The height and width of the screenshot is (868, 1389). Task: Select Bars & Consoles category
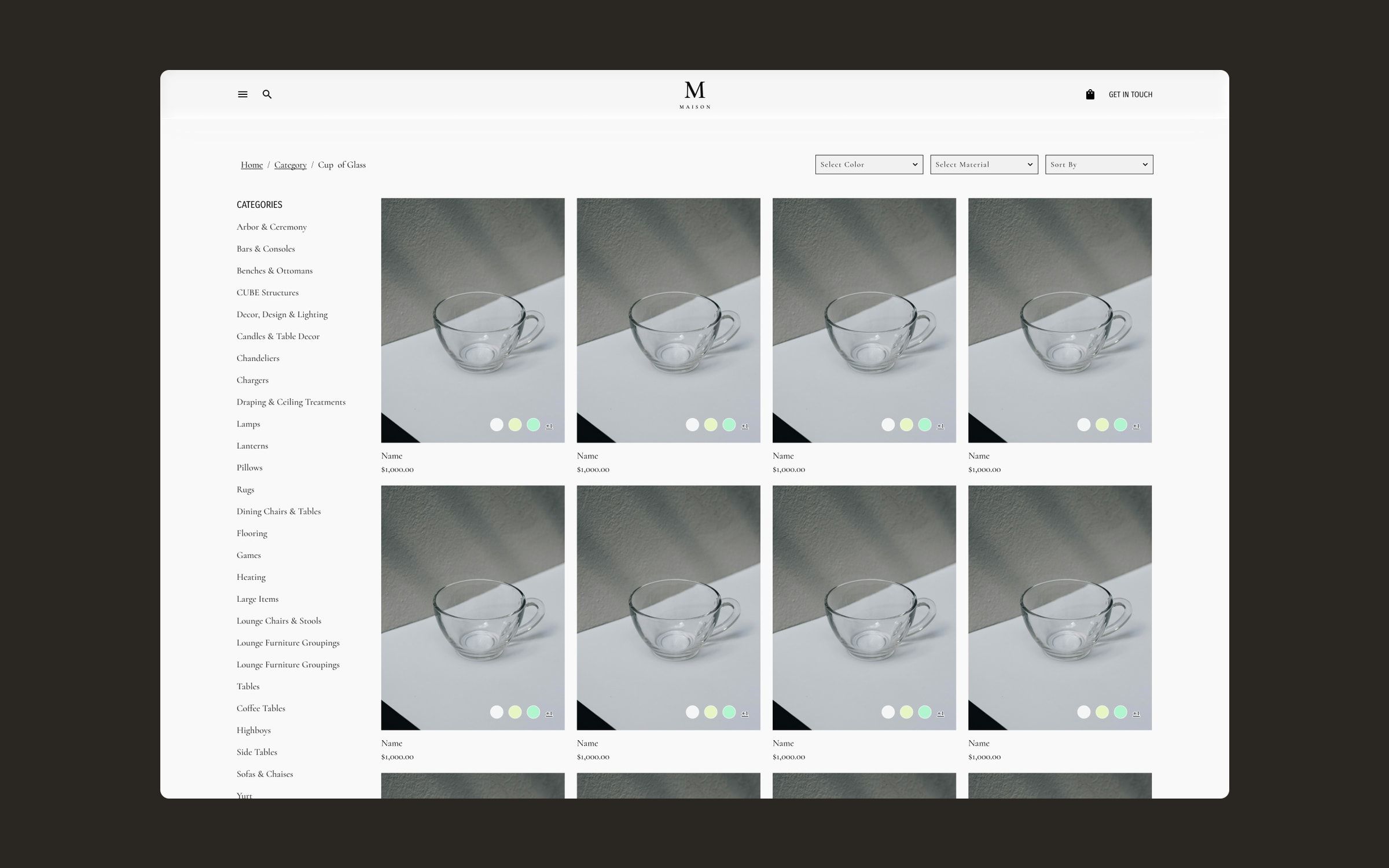266,249
